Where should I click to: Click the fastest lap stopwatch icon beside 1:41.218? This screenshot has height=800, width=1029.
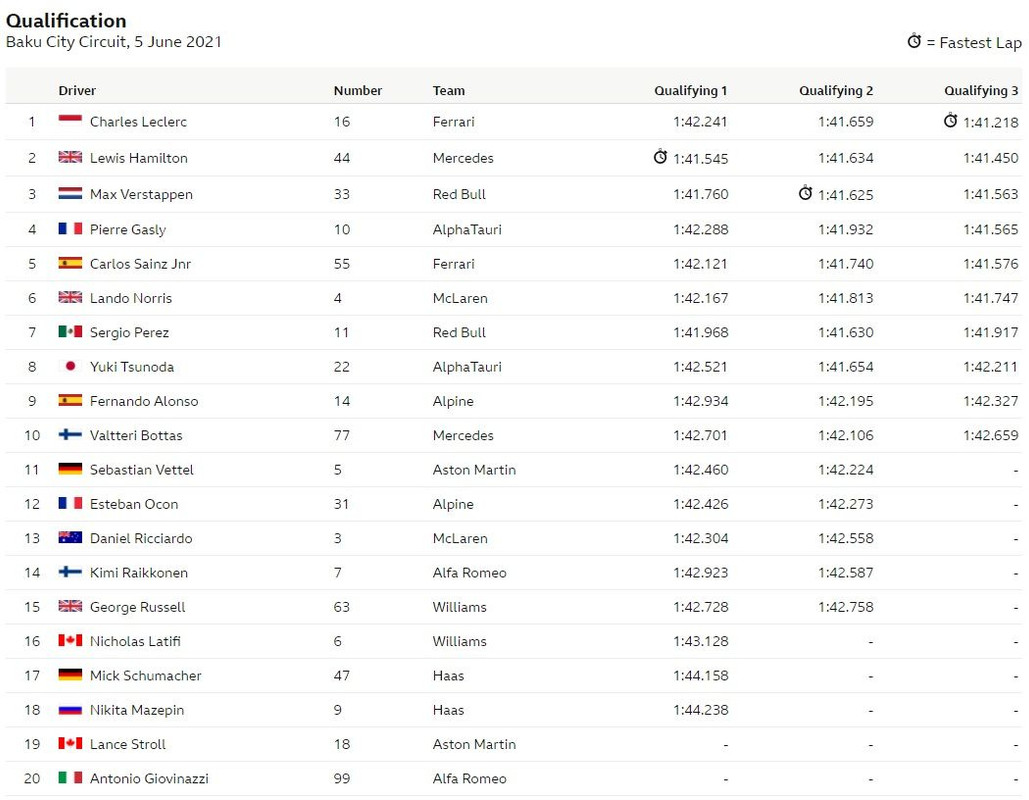point(950,120)
